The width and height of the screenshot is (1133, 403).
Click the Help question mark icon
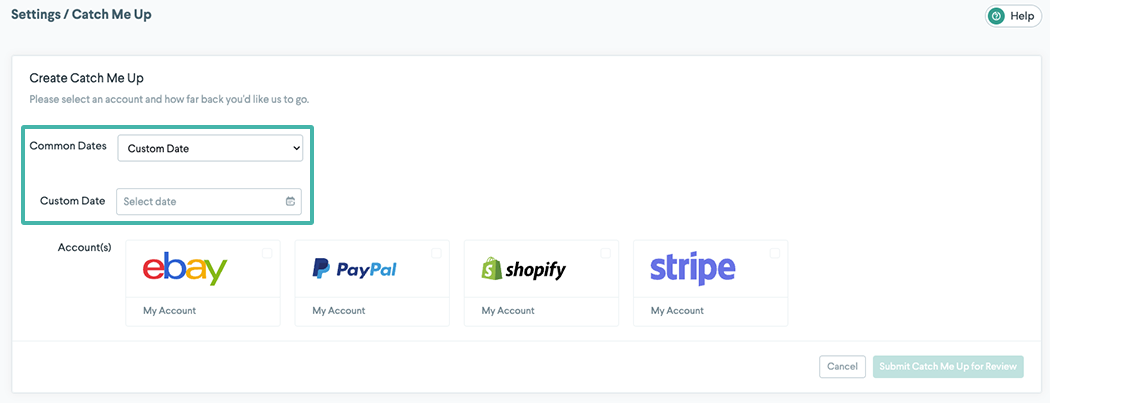(996, 16)
